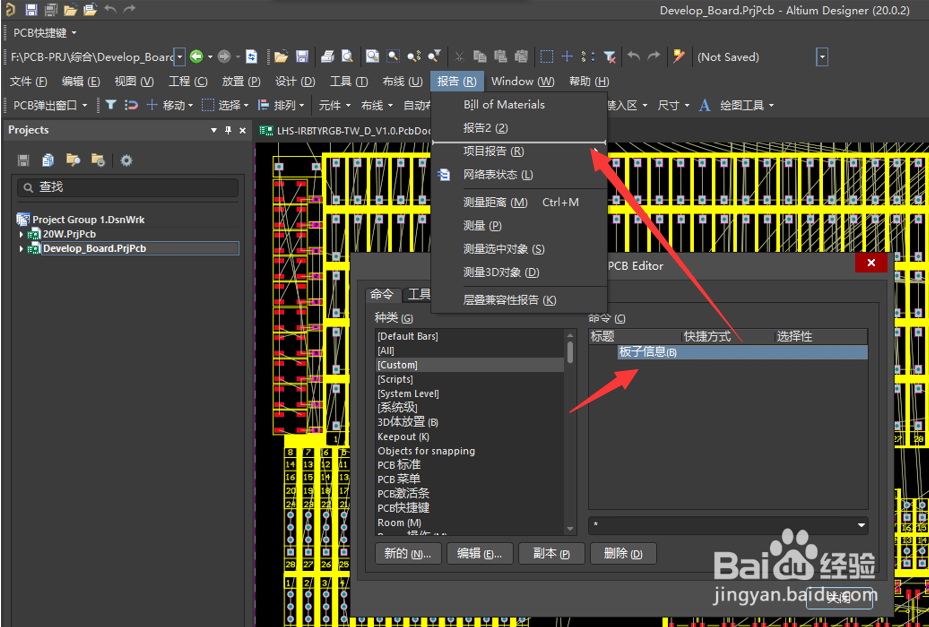The height and width of the screenshot is (627, 929).
Task: Click the 副本 (P) button
Action: (551, 554)
